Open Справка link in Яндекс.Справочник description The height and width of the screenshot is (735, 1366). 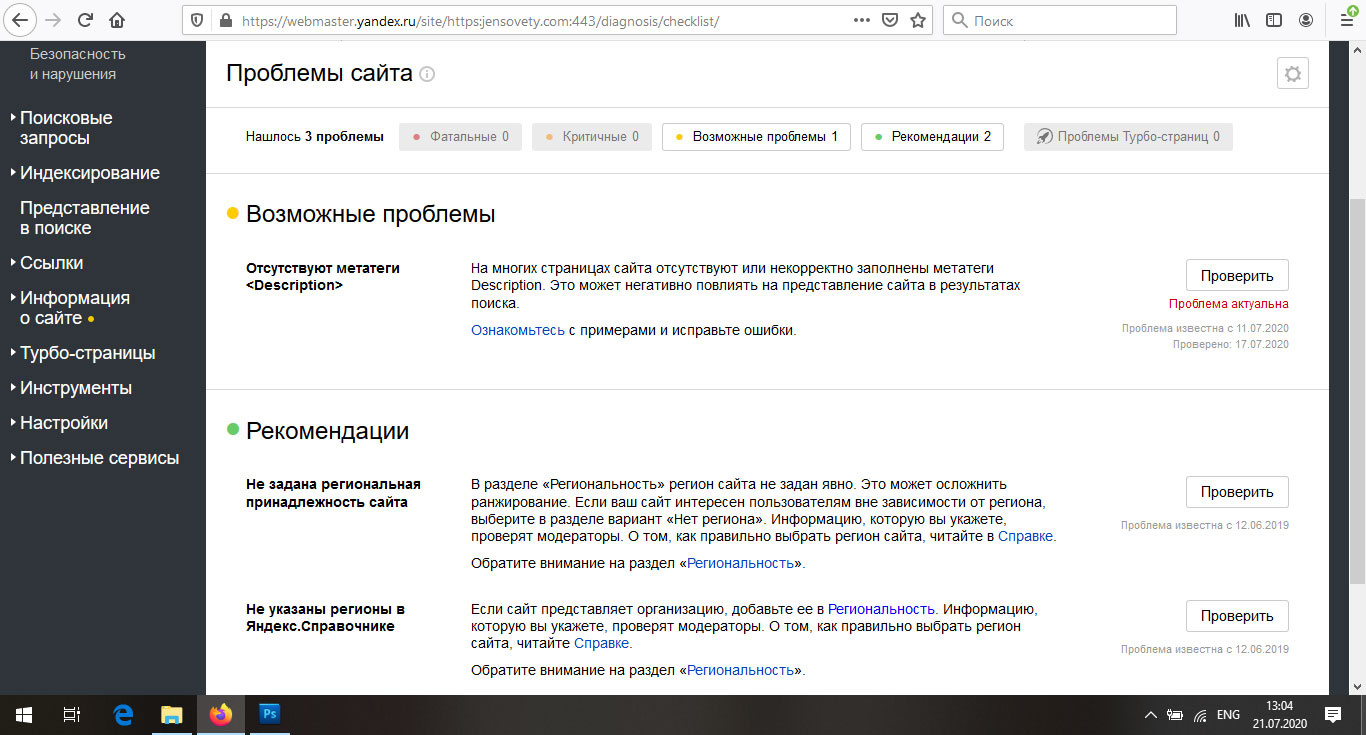point(601,643)
